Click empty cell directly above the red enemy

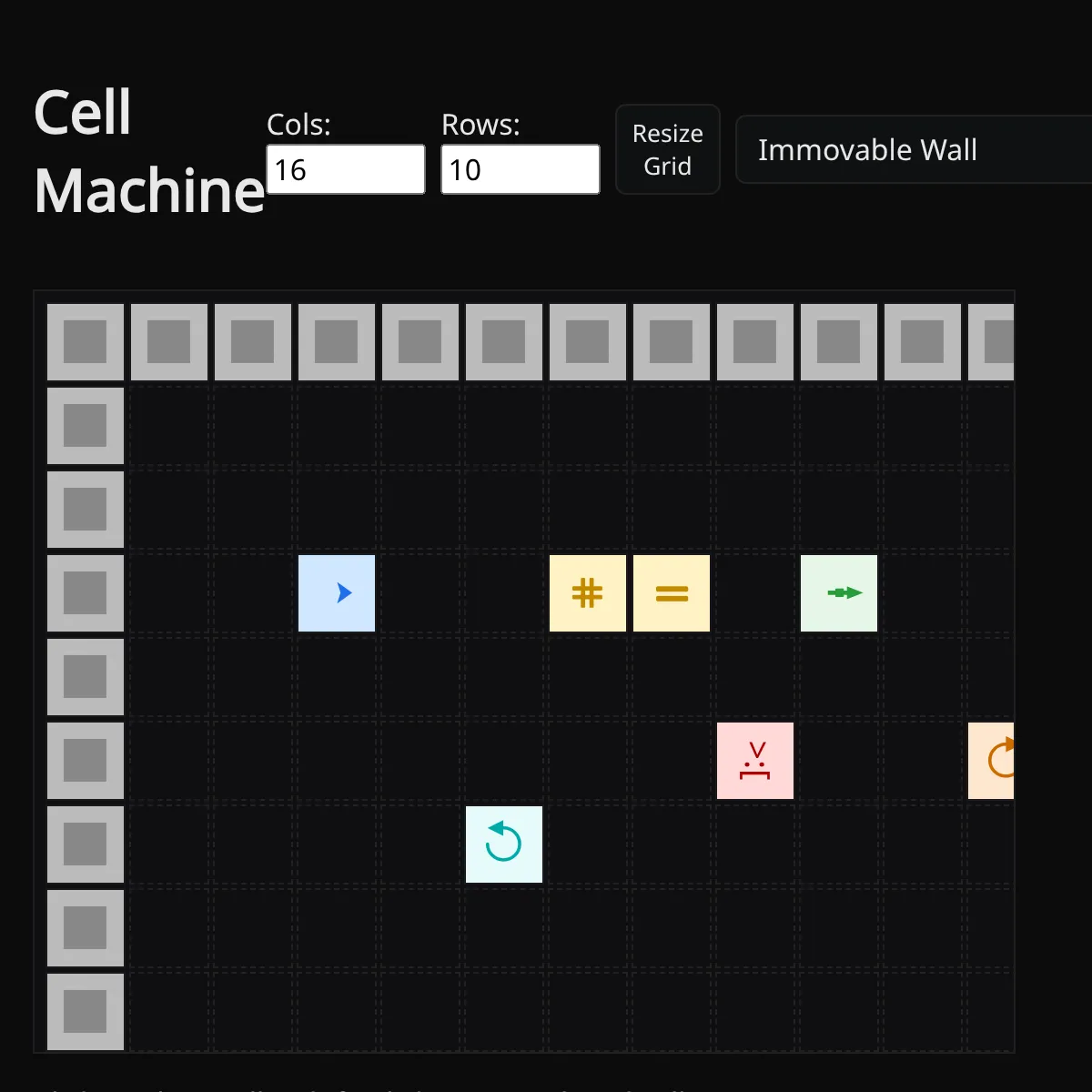click(x=755, y=677)
